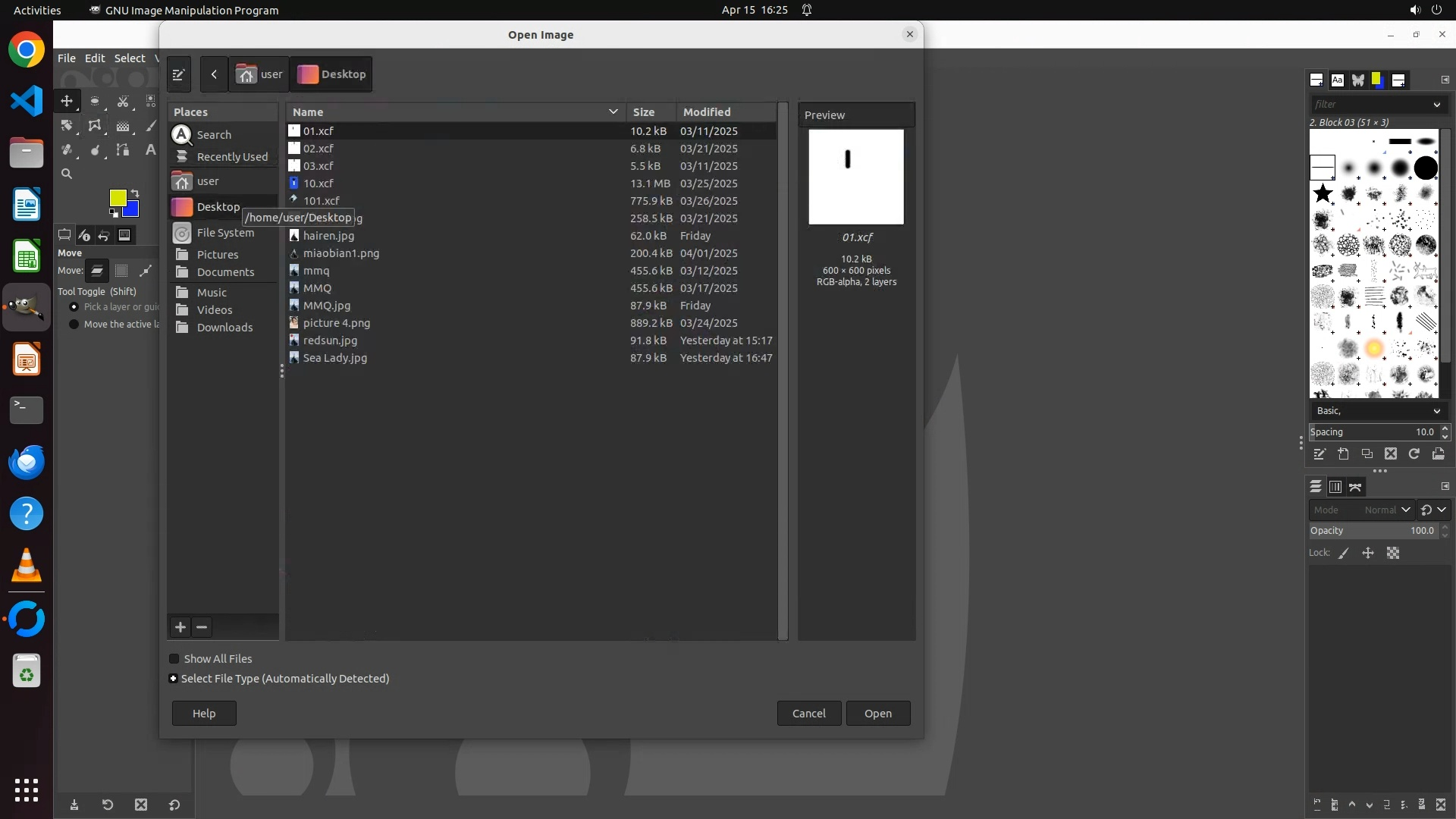Screen dimensions: 1456x819
Task: Click the type-a-file-name pencil icon
Action: (179, 74)
